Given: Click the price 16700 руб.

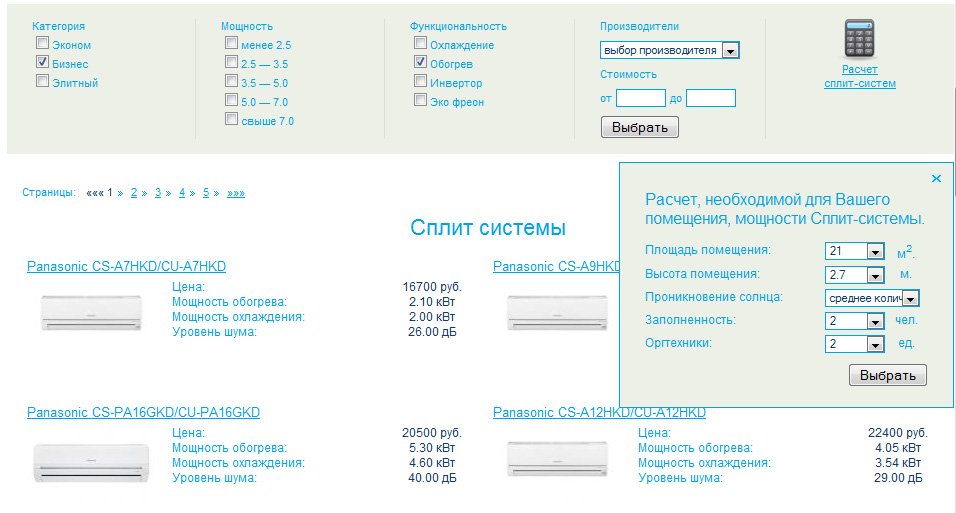Looking at the screenshot, I should click(432, 287).
